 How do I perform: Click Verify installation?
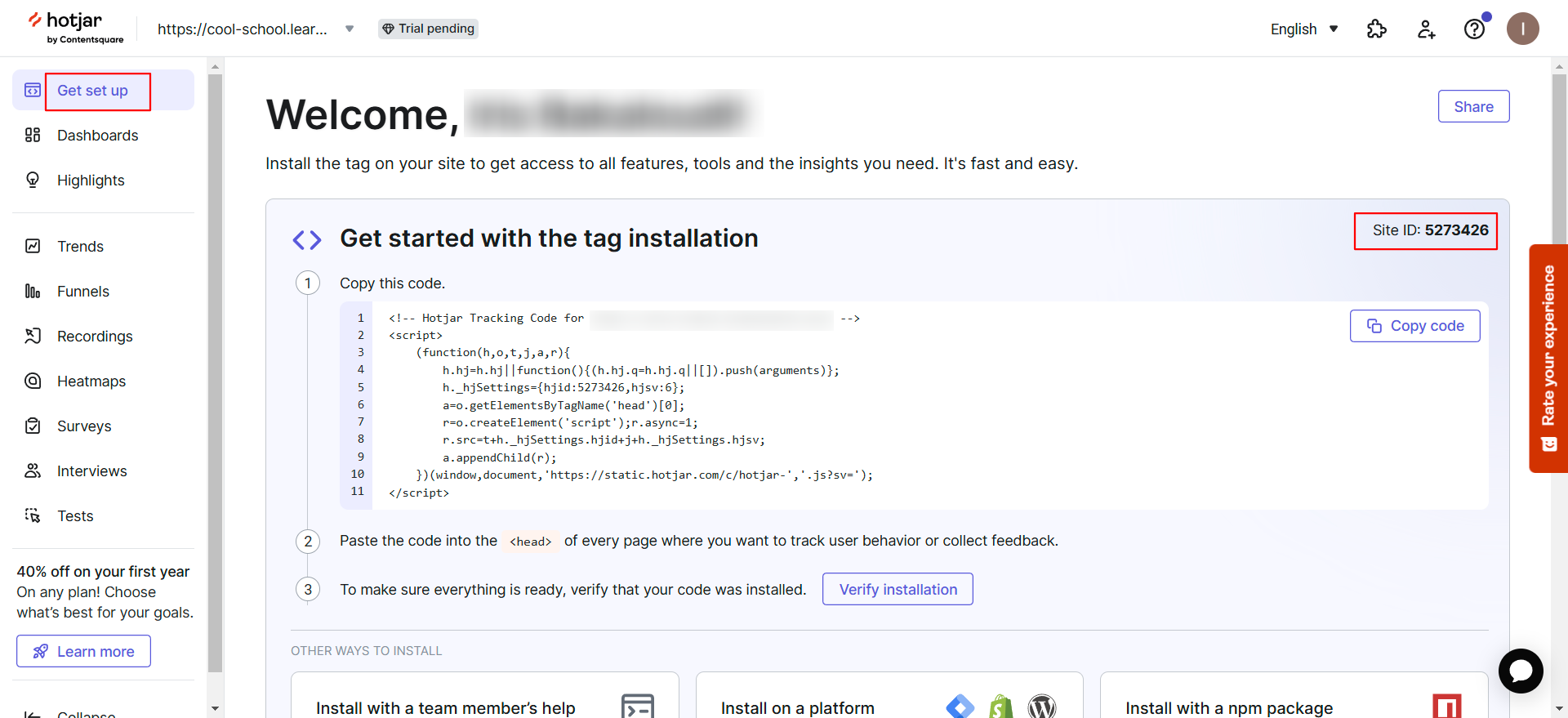coord(898,589)
